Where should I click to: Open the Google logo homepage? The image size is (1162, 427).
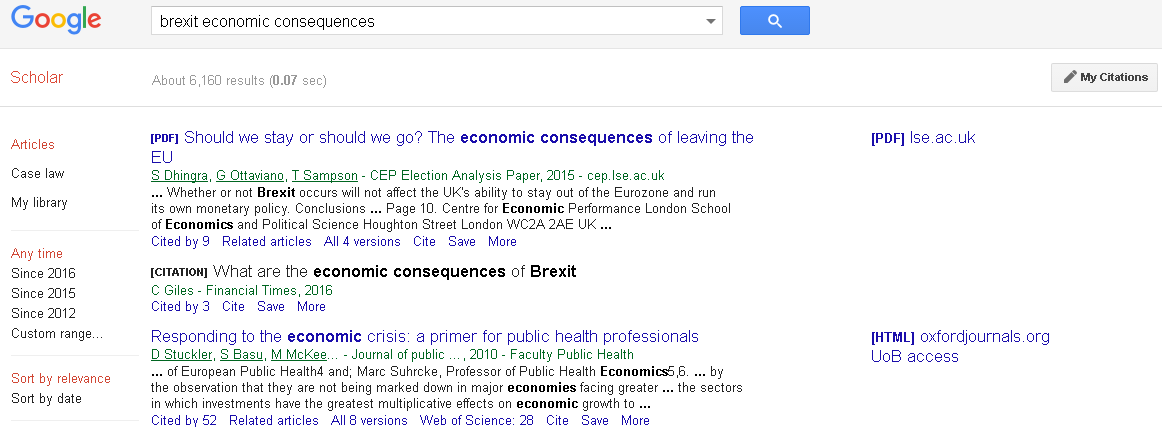point(56,20)
